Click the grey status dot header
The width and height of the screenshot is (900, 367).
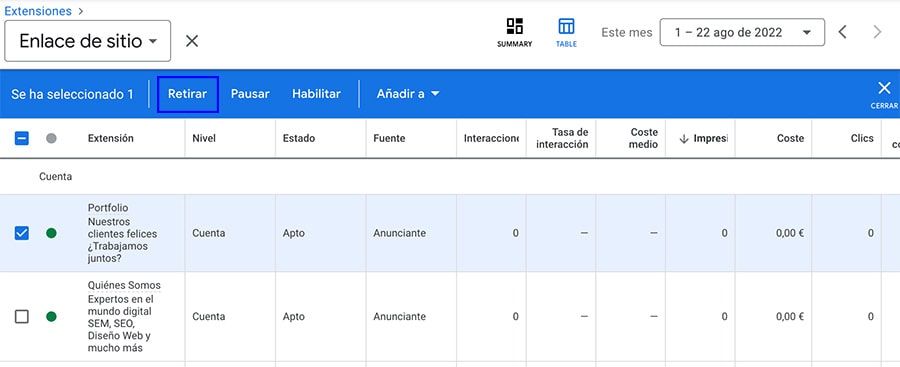(51, 138)
